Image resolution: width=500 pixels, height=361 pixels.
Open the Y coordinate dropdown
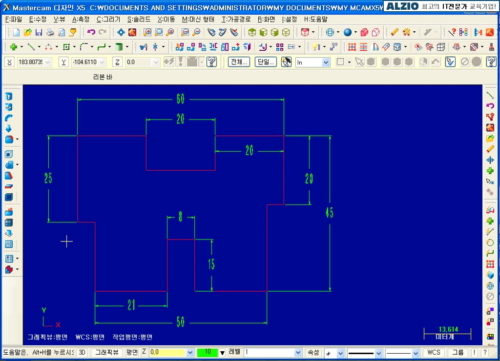coord(102,62)
